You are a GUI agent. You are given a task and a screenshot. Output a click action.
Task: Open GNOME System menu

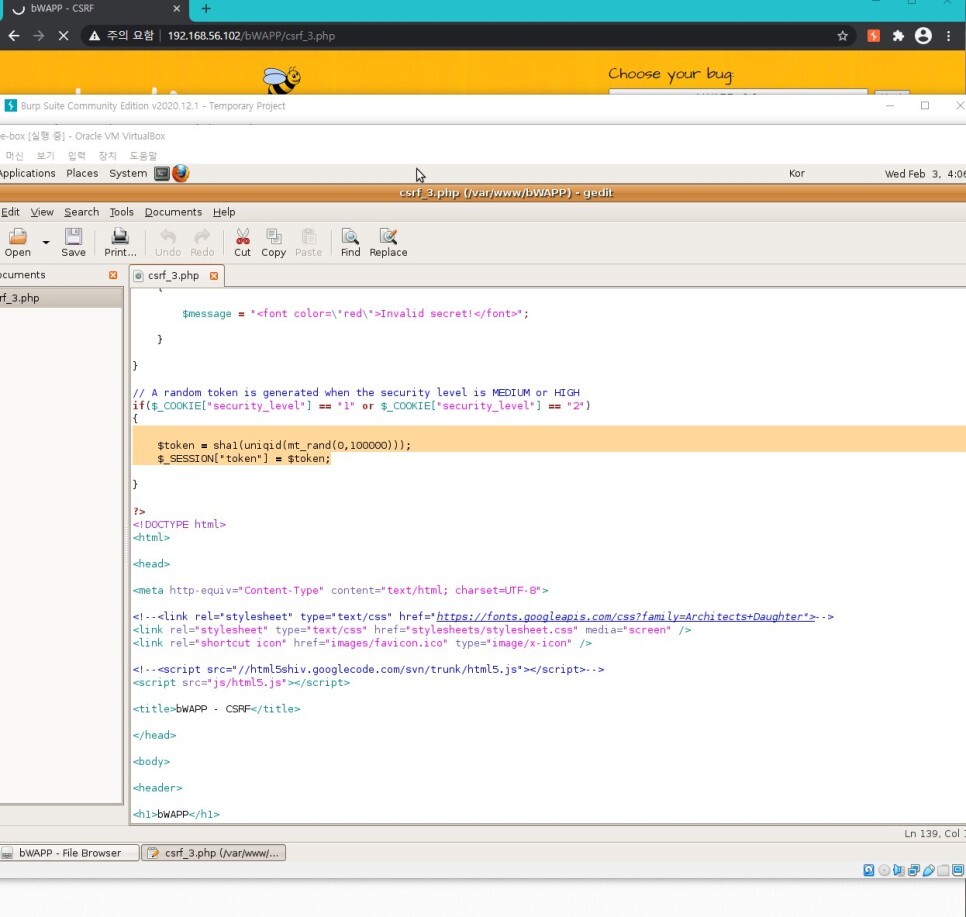[x=128, y=173]
